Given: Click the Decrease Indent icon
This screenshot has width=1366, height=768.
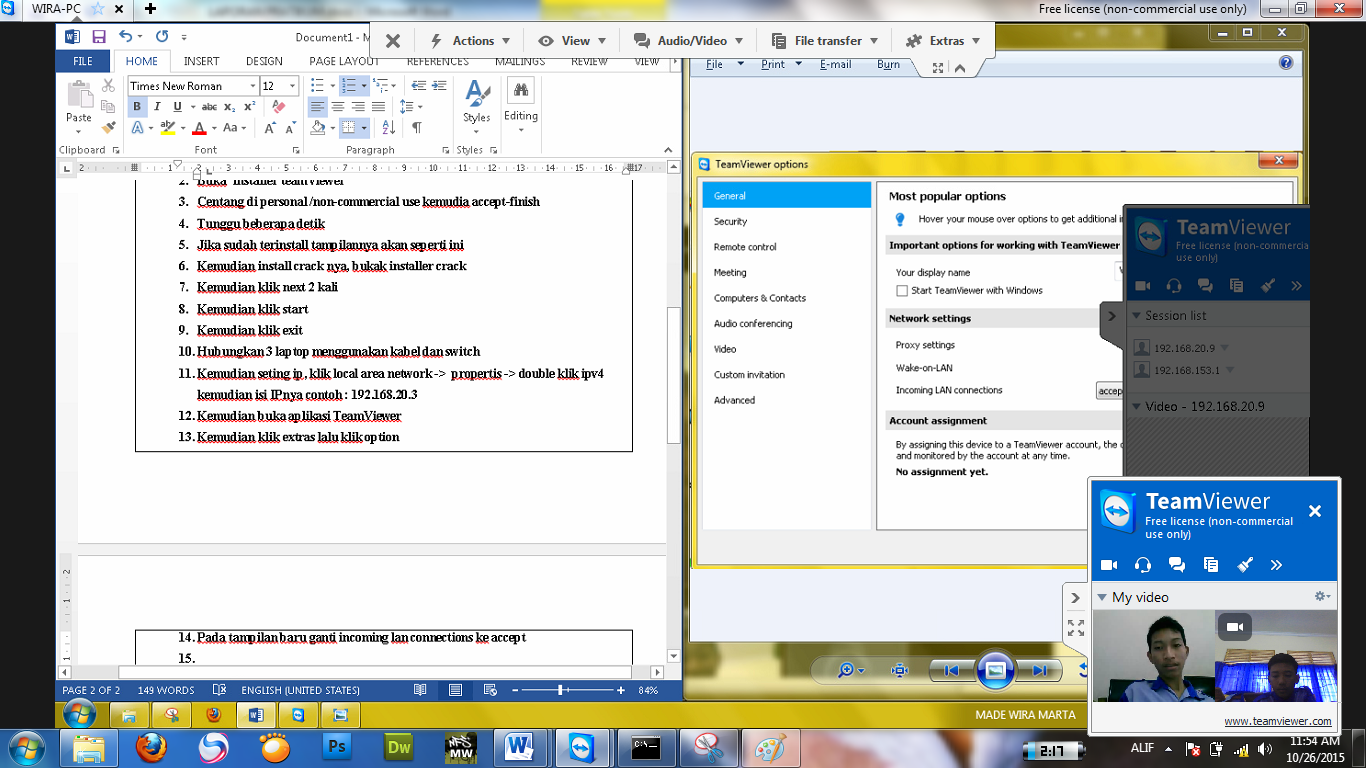Looking at the screenshot, I should coord(419,86).
